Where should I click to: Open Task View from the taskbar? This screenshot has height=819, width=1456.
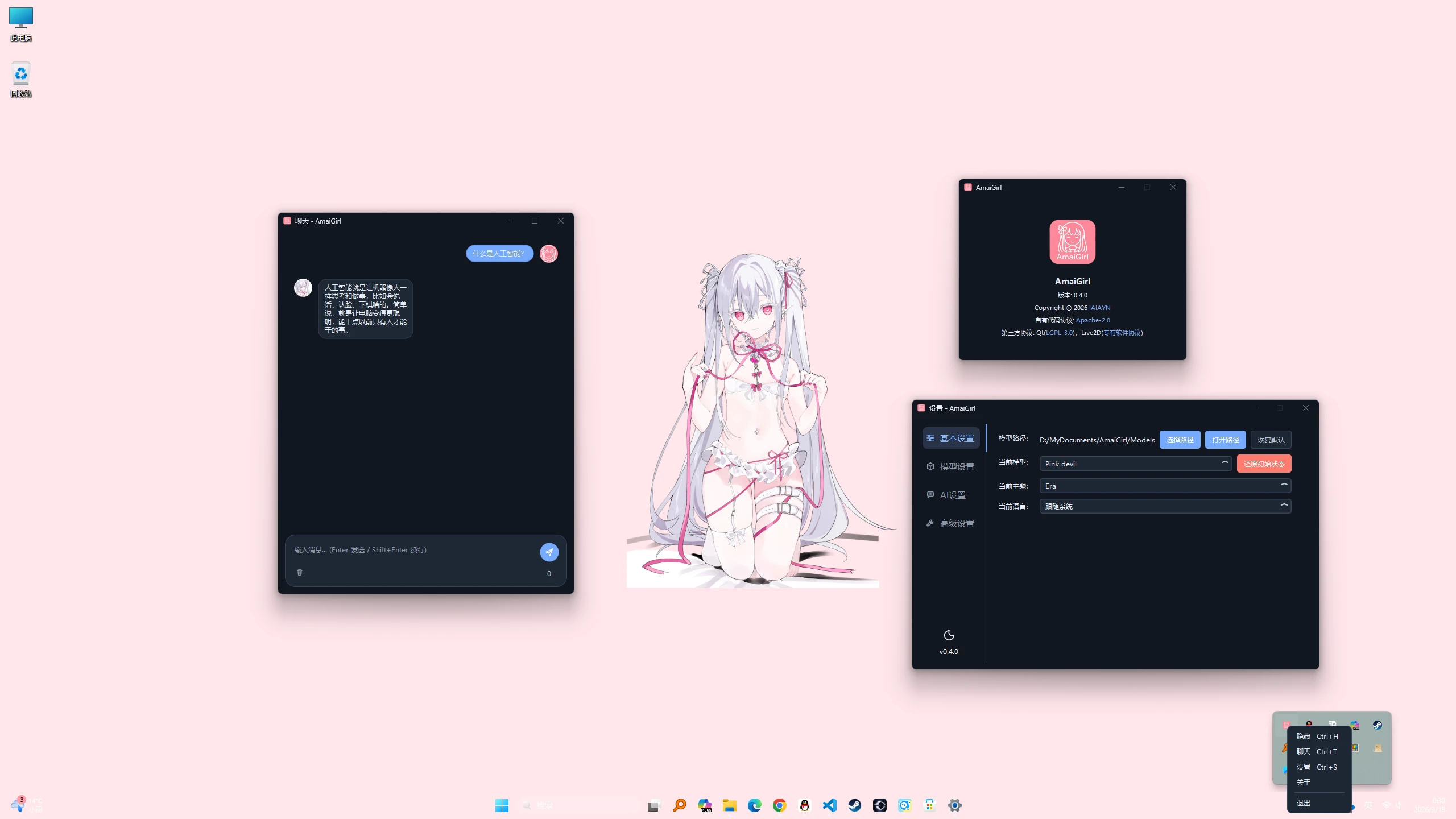(x=653, y=805)
